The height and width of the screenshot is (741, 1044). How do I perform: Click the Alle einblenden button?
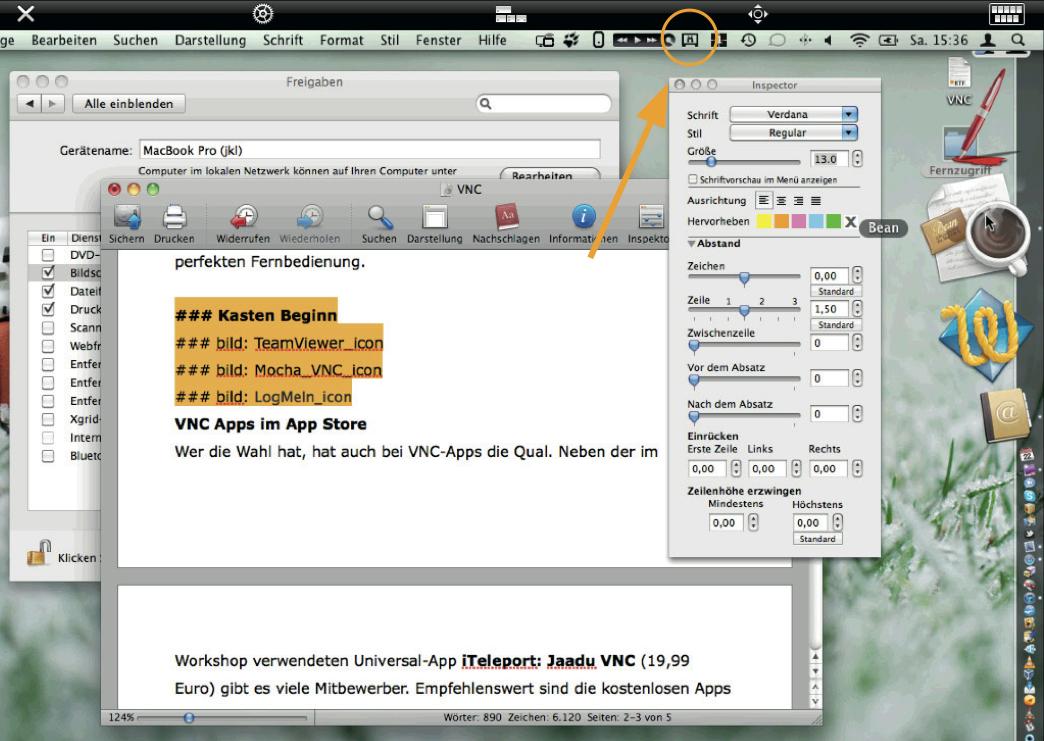pyautogui.click(x=129, y=104)
